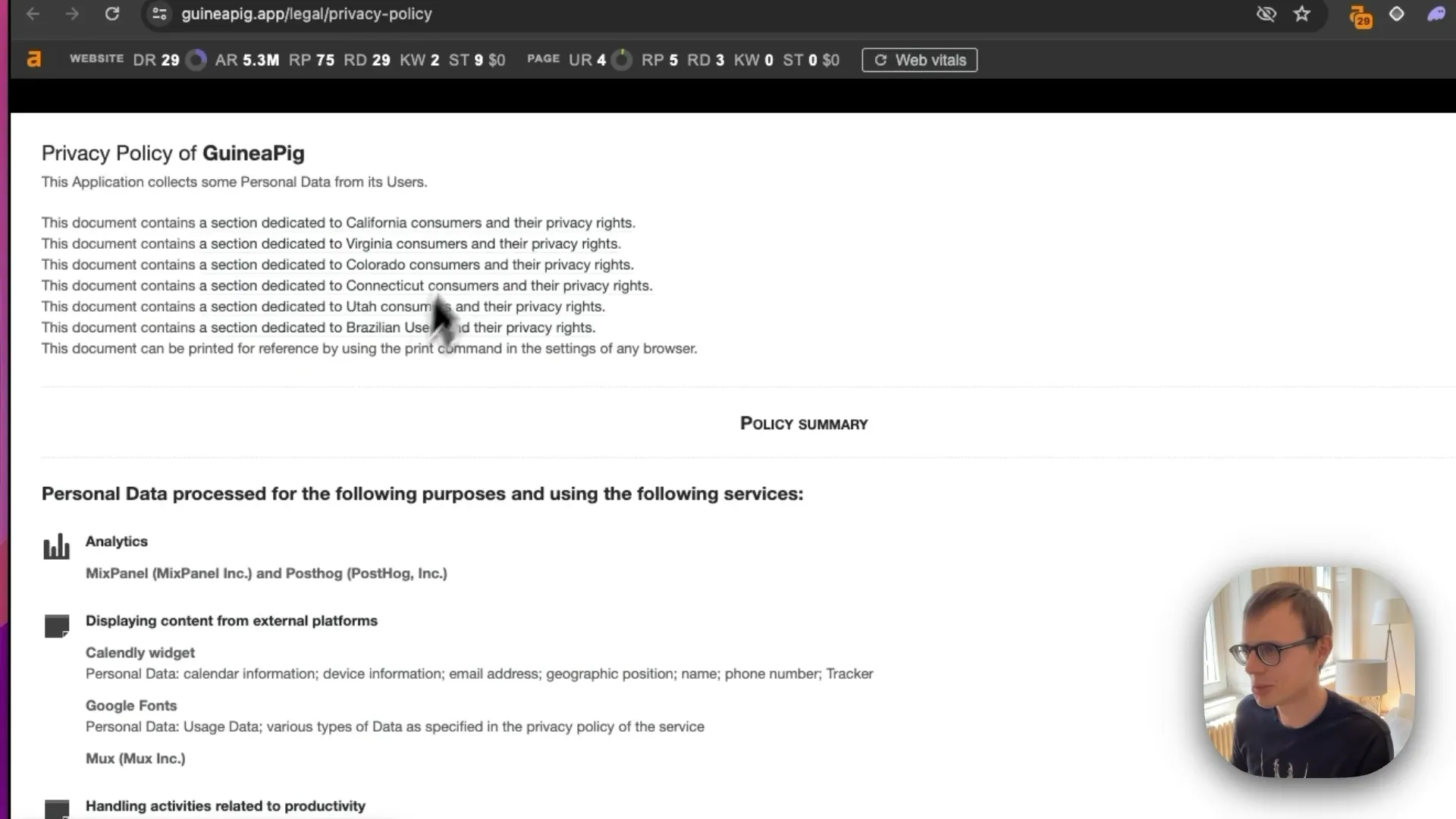
Task: Click 'Displaying content from external platforms' heading
Action: pos(231,620)
